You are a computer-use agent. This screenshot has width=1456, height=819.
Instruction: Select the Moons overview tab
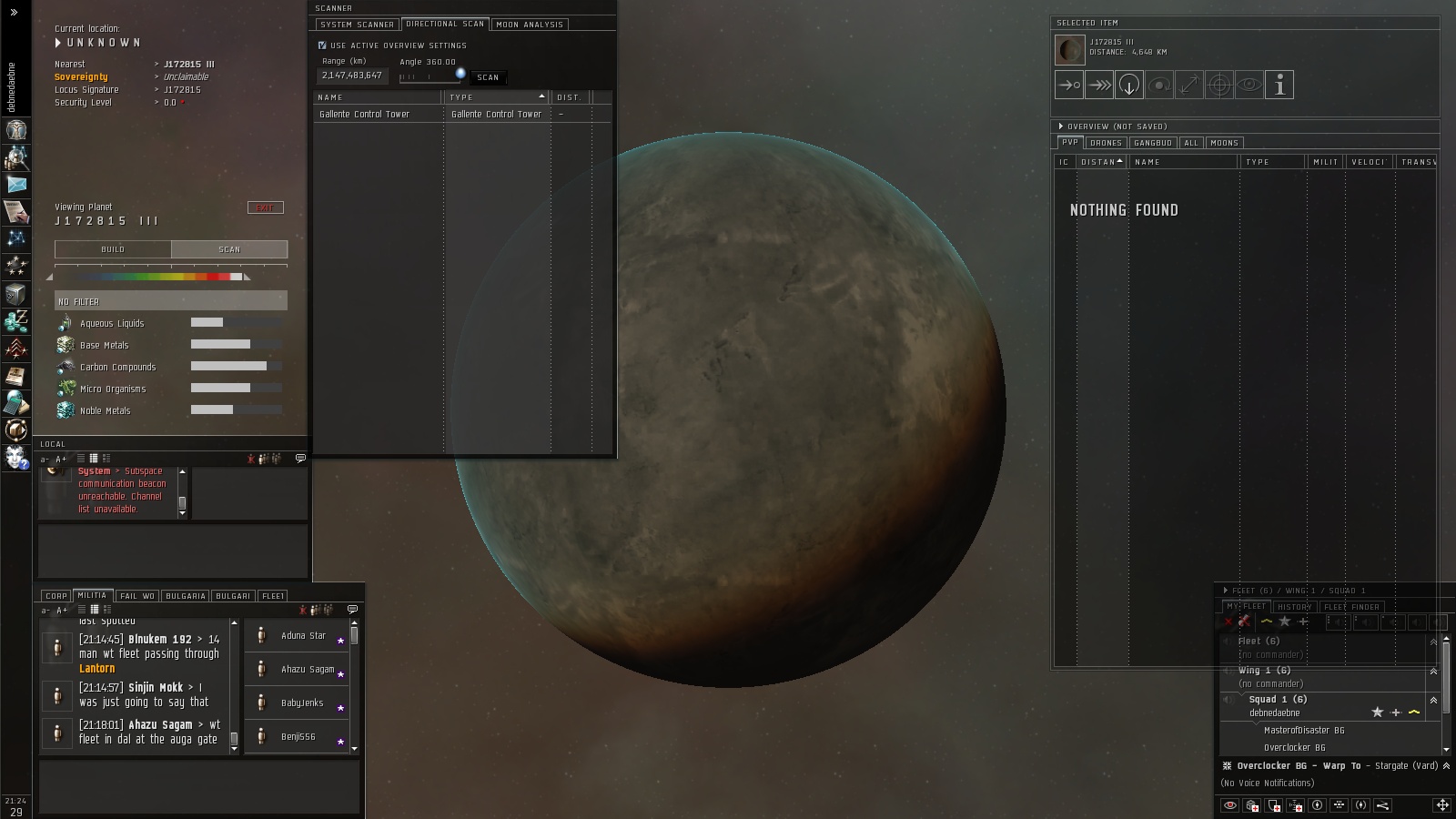[x=1224, y=143]
